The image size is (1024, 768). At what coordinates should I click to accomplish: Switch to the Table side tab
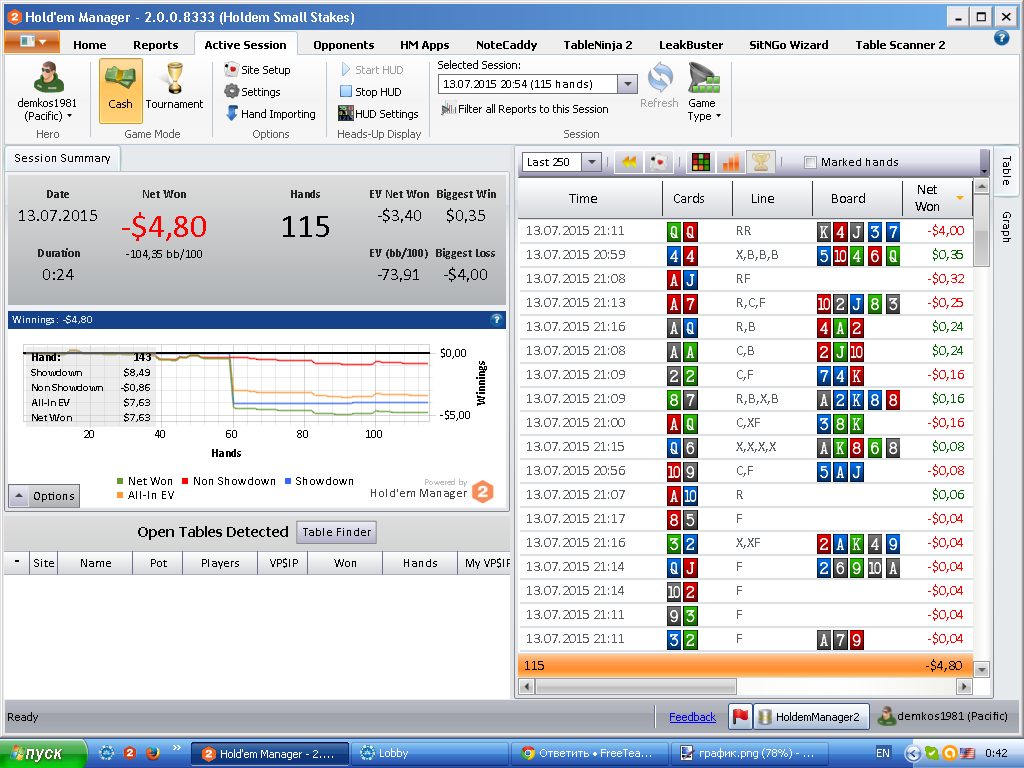(x=1006, y=170)
